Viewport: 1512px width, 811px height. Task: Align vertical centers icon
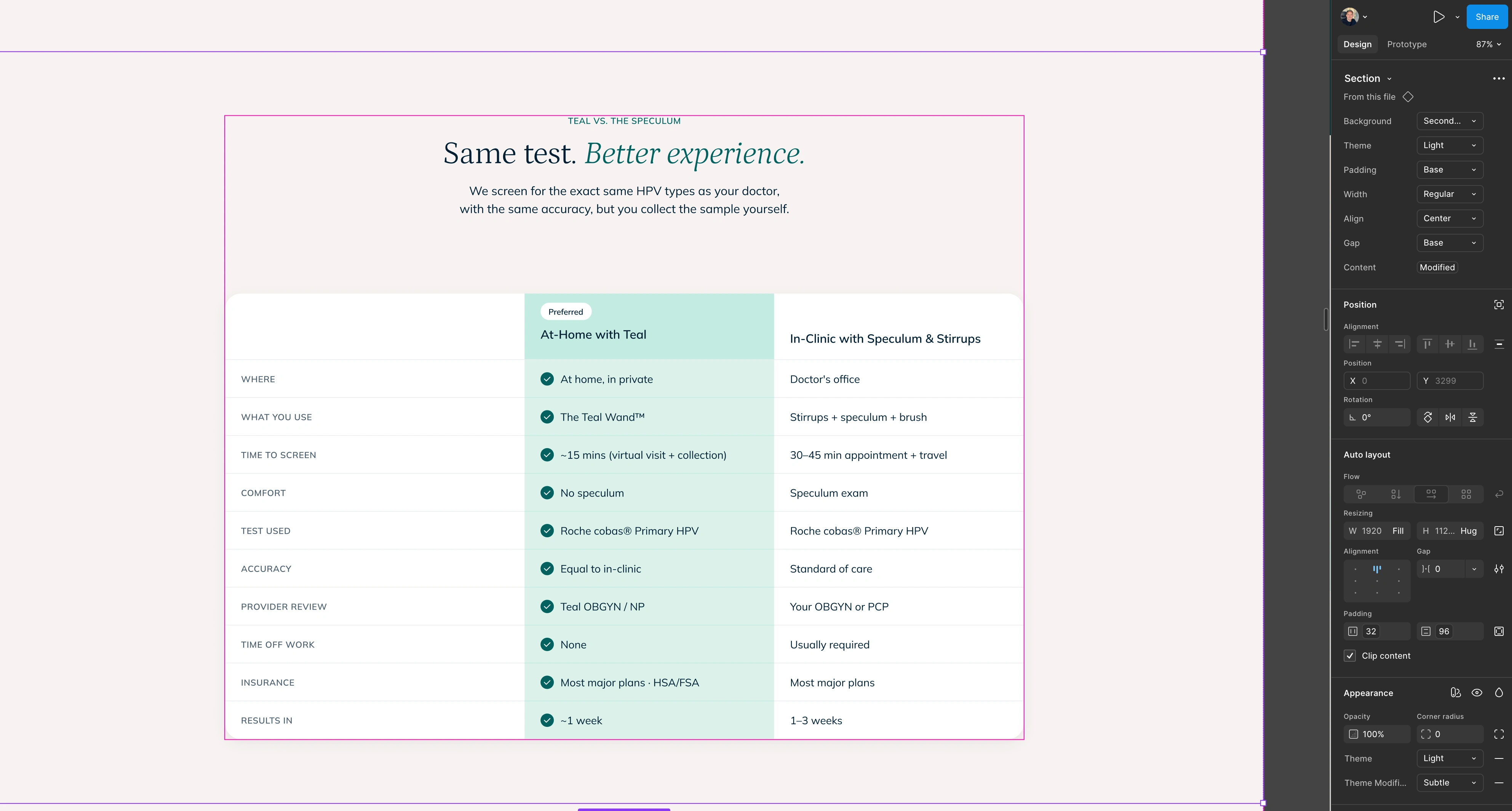[1450, 345]
